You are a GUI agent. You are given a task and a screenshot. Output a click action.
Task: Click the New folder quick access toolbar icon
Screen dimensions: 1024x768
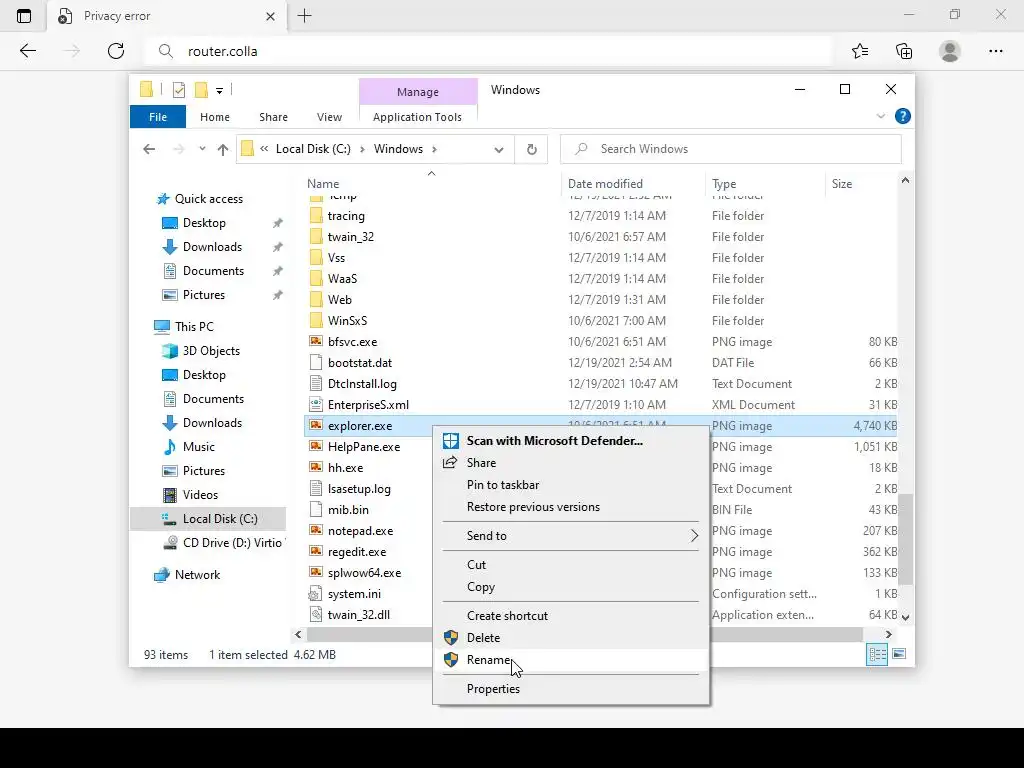point(201,89)
